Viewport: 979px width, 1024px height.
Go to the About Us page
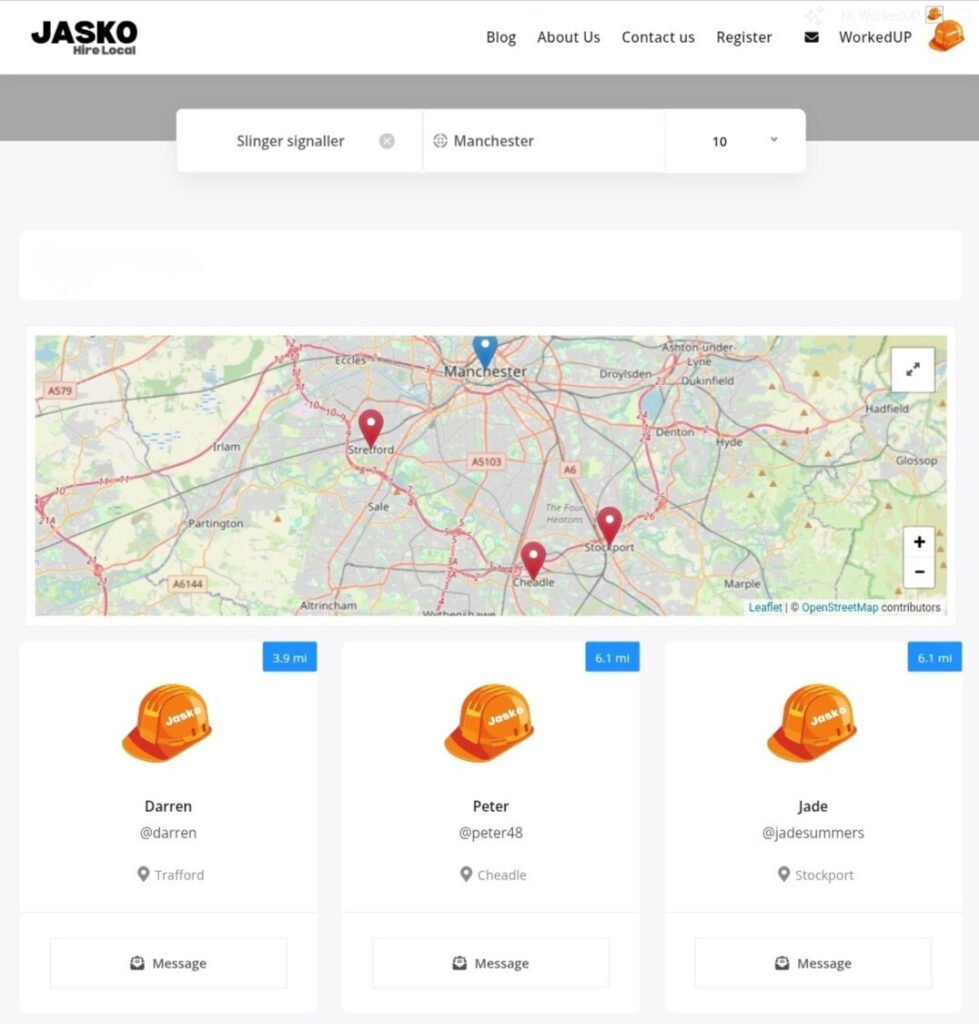pos(568,37)
